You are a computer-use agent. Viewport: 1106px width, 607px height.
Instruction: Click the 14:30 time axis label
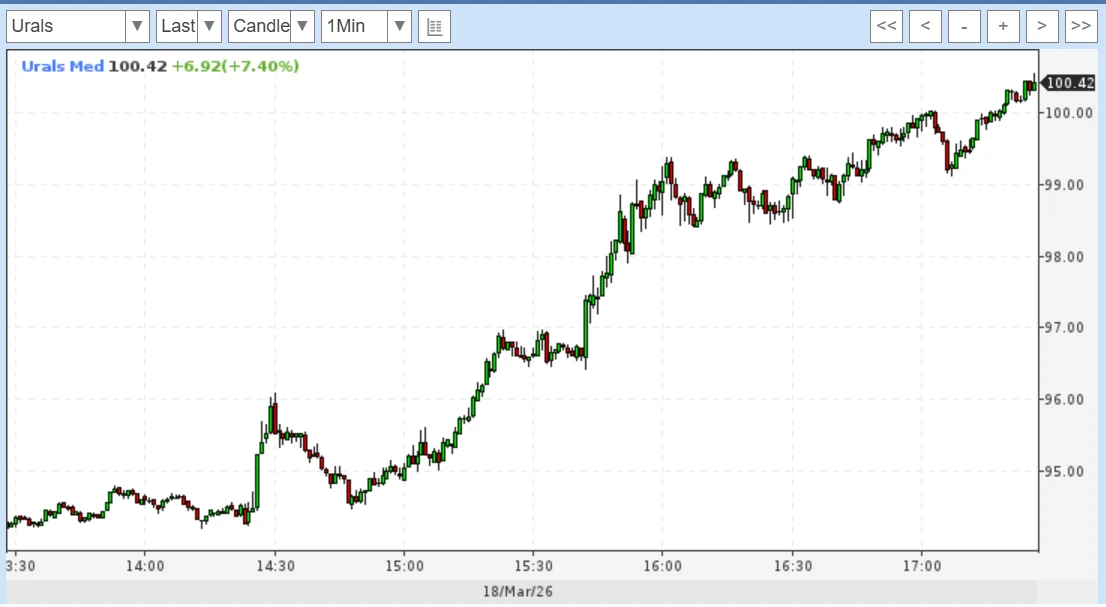tap(274, 566)
